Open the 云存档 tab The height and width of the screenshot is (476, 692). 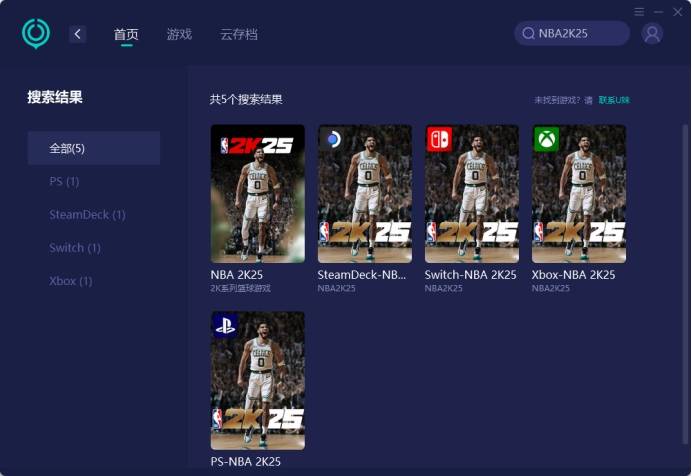[239, 35]
